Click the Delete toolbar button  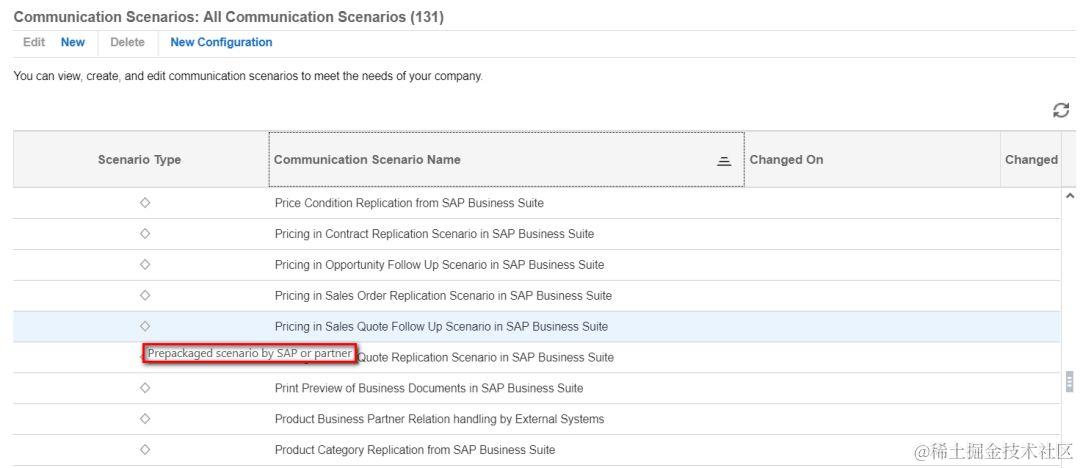click(127, 42)
